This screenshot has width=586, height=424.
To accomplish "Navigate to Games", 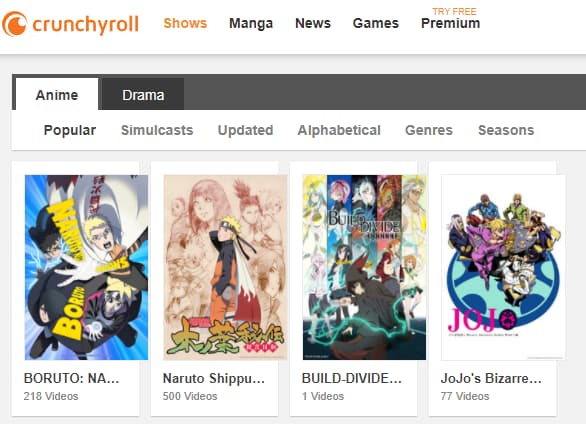I will (x=376, y=23).
